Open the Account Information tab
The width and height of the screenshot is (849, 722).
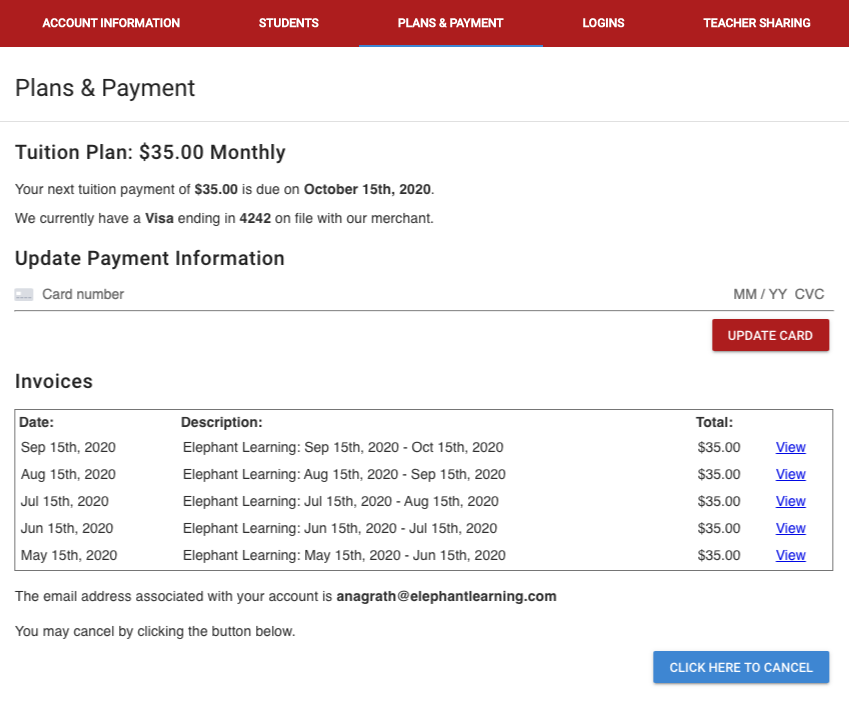(111, 23)
